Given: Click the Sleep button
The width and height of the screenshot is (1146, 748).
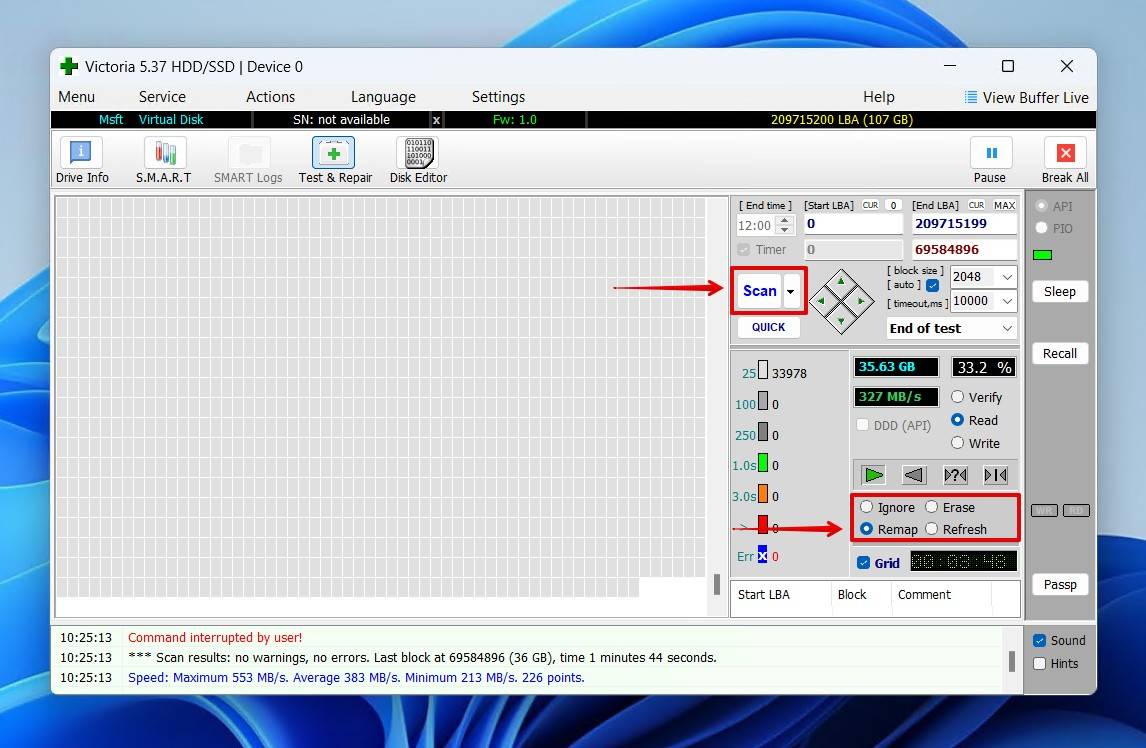Looking at the screenshot, I should (x=1060, y=291).
